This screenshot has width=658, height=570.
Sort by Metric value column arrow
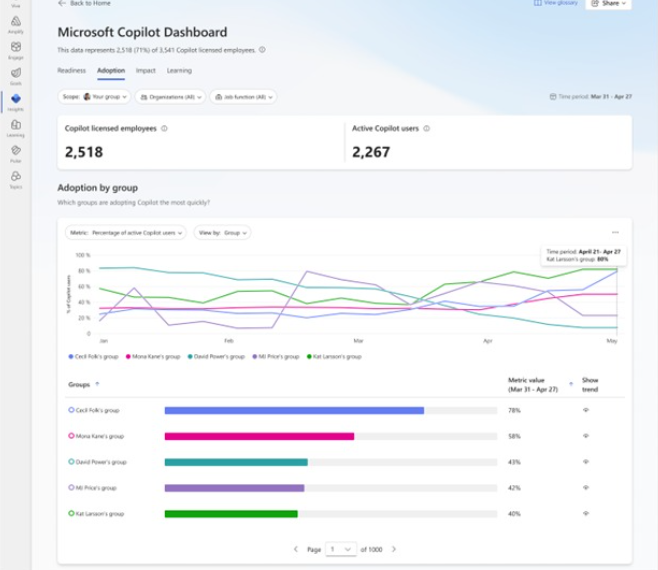(x=571, y=384)
